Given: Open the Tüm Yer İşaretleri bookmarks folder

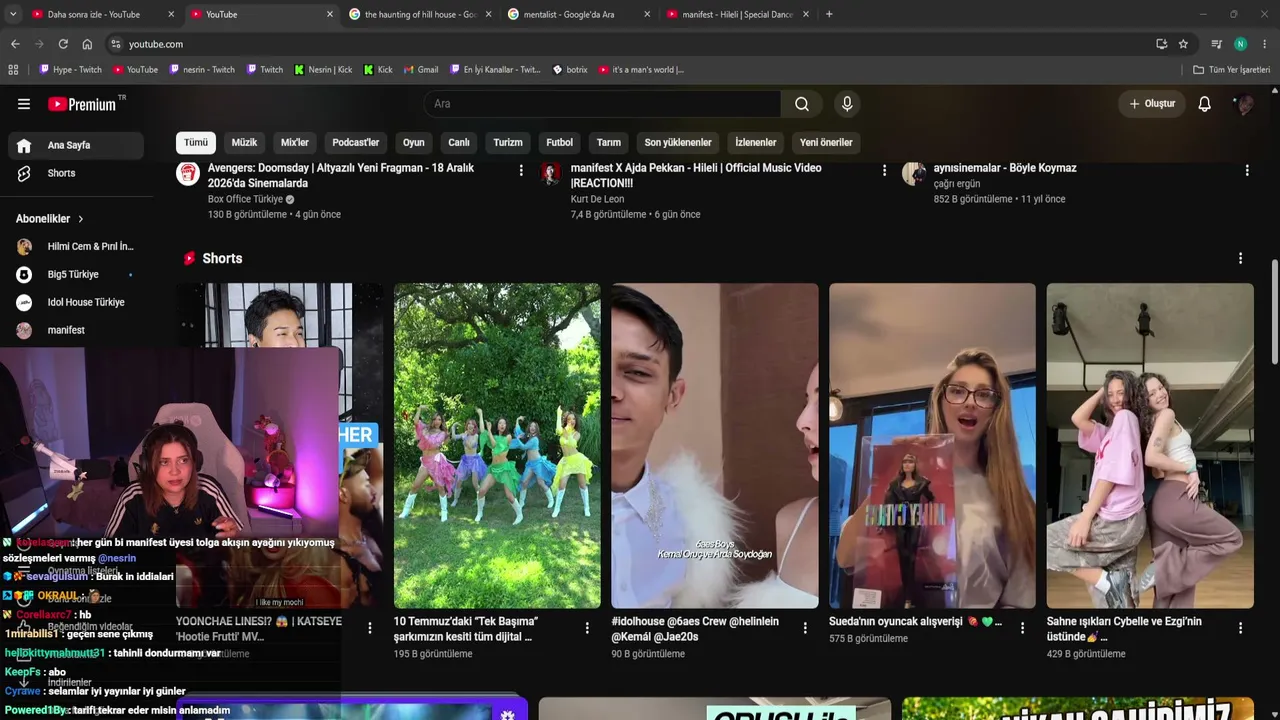Looking at the screenshot, I should (1232, 70).
